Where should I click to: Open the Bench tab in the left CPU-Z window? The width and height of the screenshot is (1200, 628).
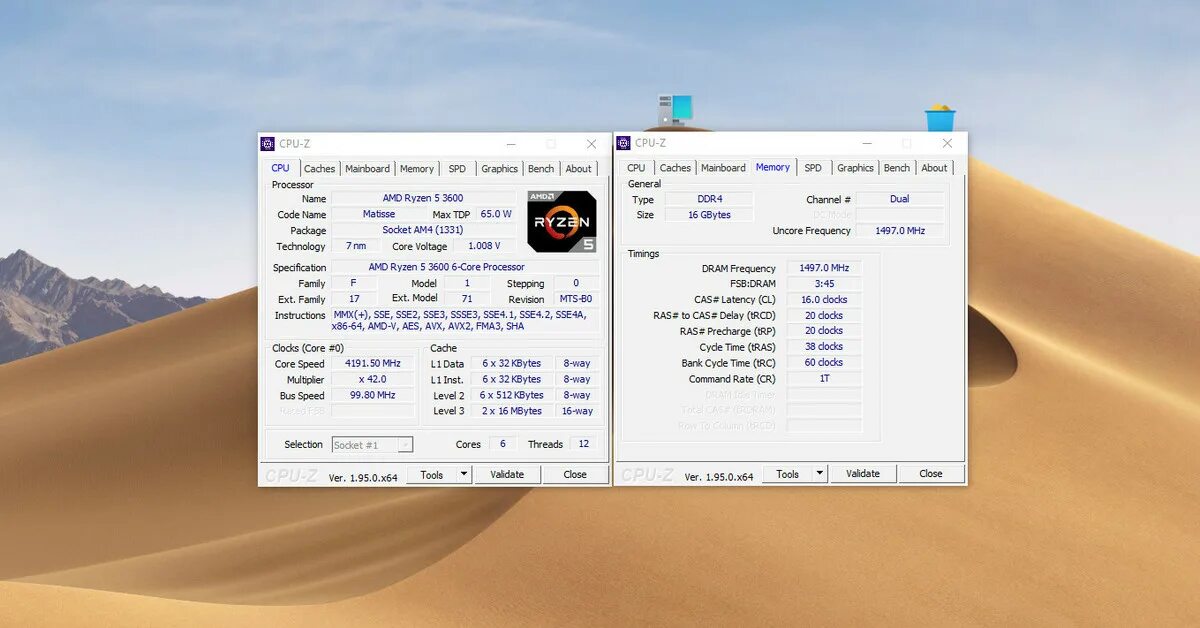click(541, 169)
